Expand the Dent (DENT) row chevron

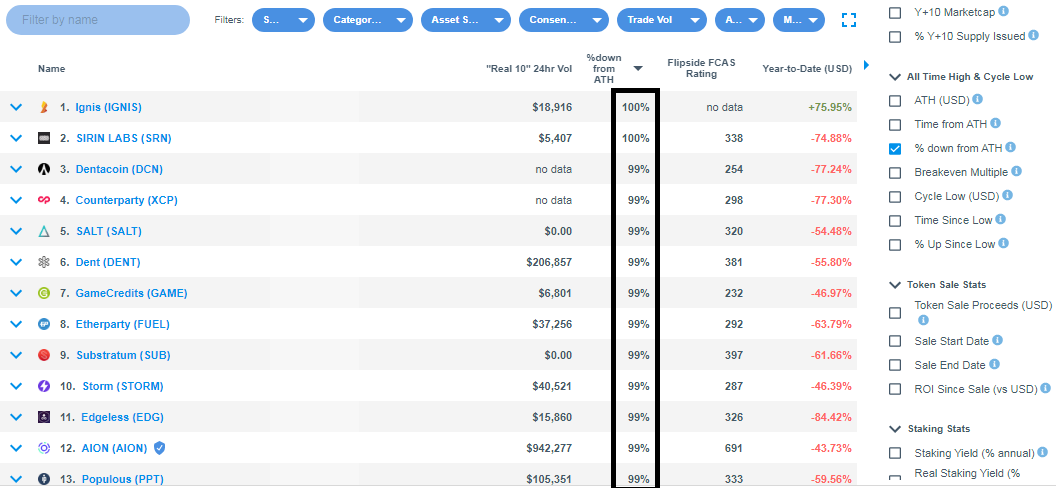[17, 262]
